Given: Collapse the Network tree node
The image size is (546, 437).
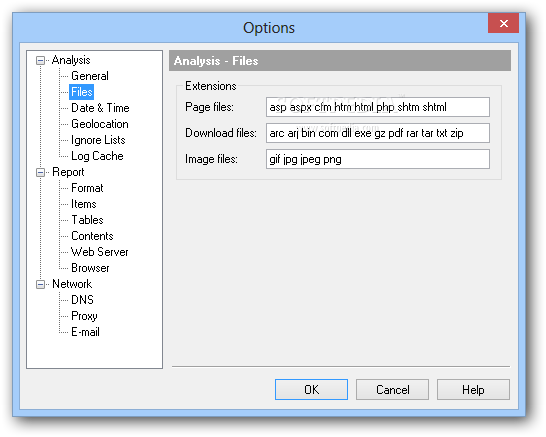Looking at the screenshot, I should [x=40, y=284].
